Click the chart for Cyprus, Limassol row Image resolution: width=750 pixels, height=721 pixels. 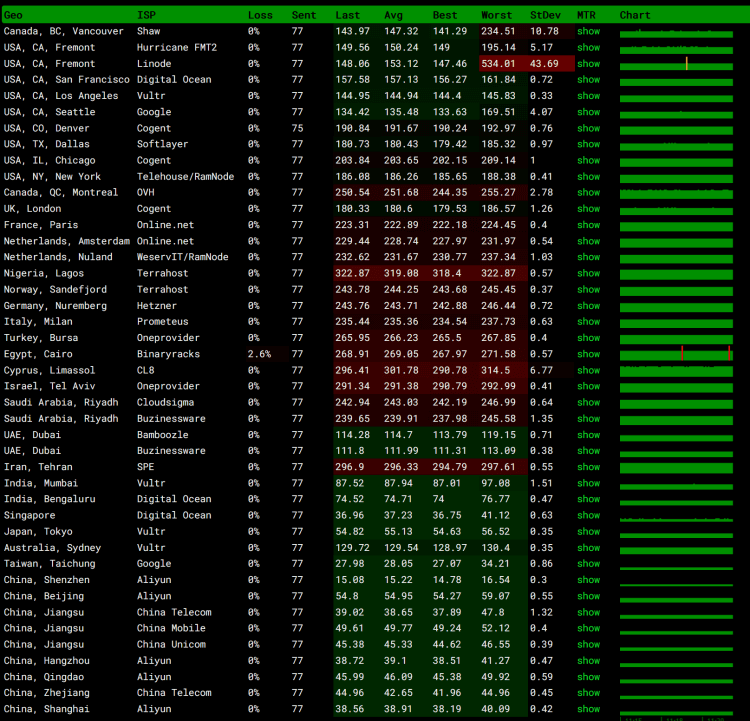676,371
